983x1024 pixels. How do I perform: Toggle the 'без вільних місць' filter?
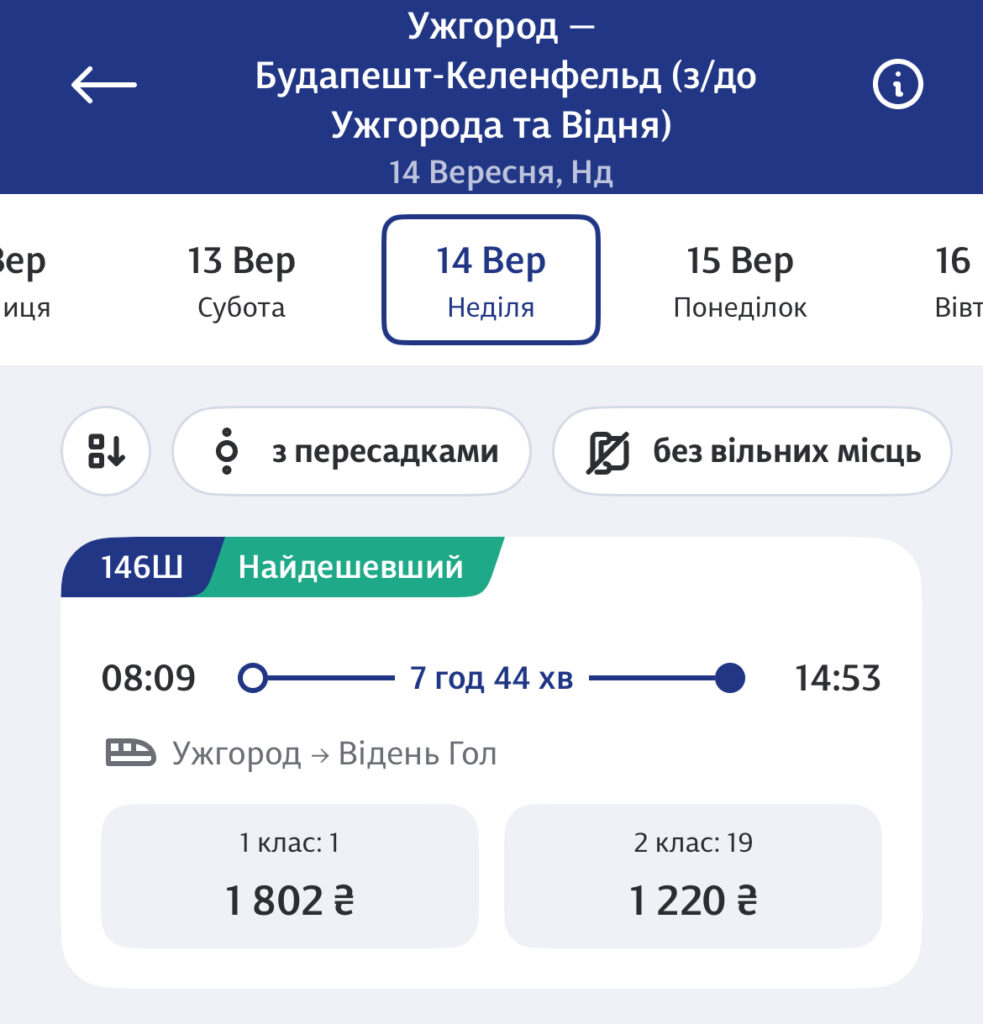[752, 452]
